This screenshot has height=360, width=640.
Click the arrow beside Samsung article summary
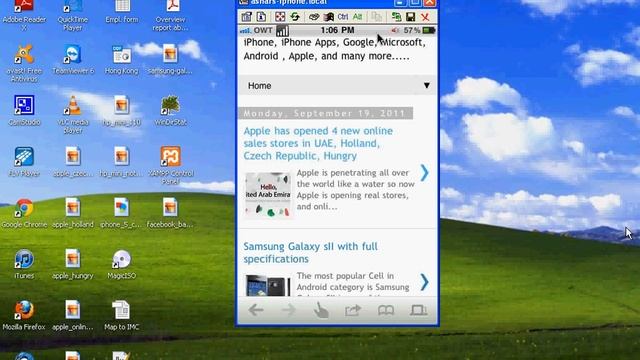pos(424,282)
